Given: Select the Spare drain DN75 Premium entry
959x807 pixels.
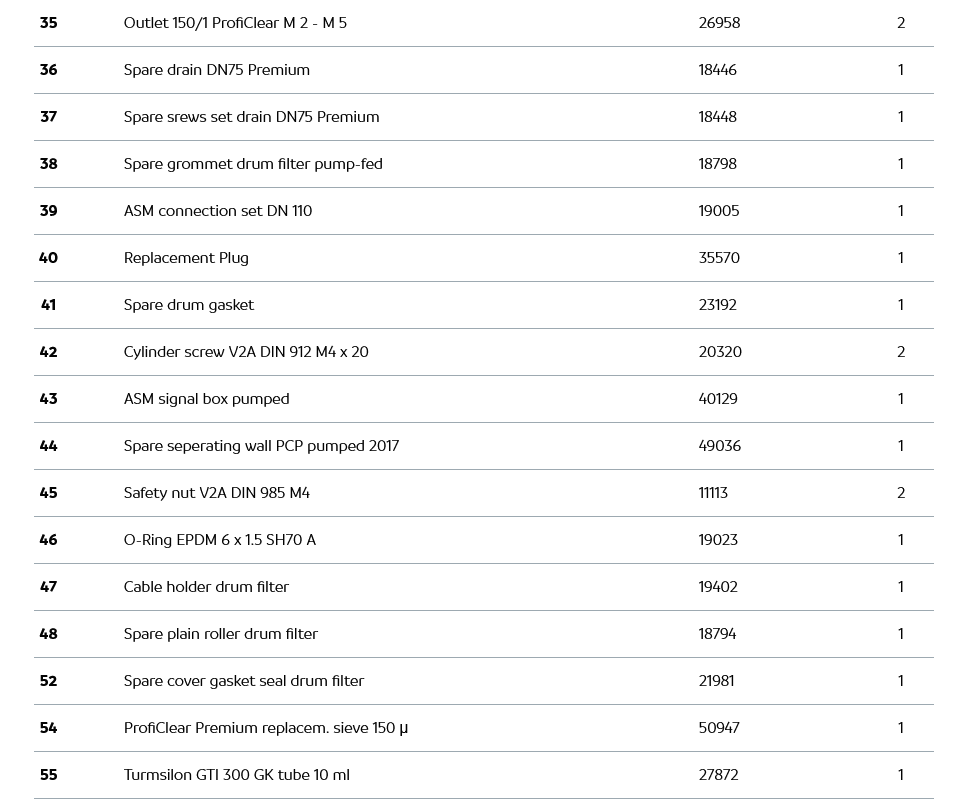Looking at the screenshot, I should pyautogui.click(x=216, y=70).
